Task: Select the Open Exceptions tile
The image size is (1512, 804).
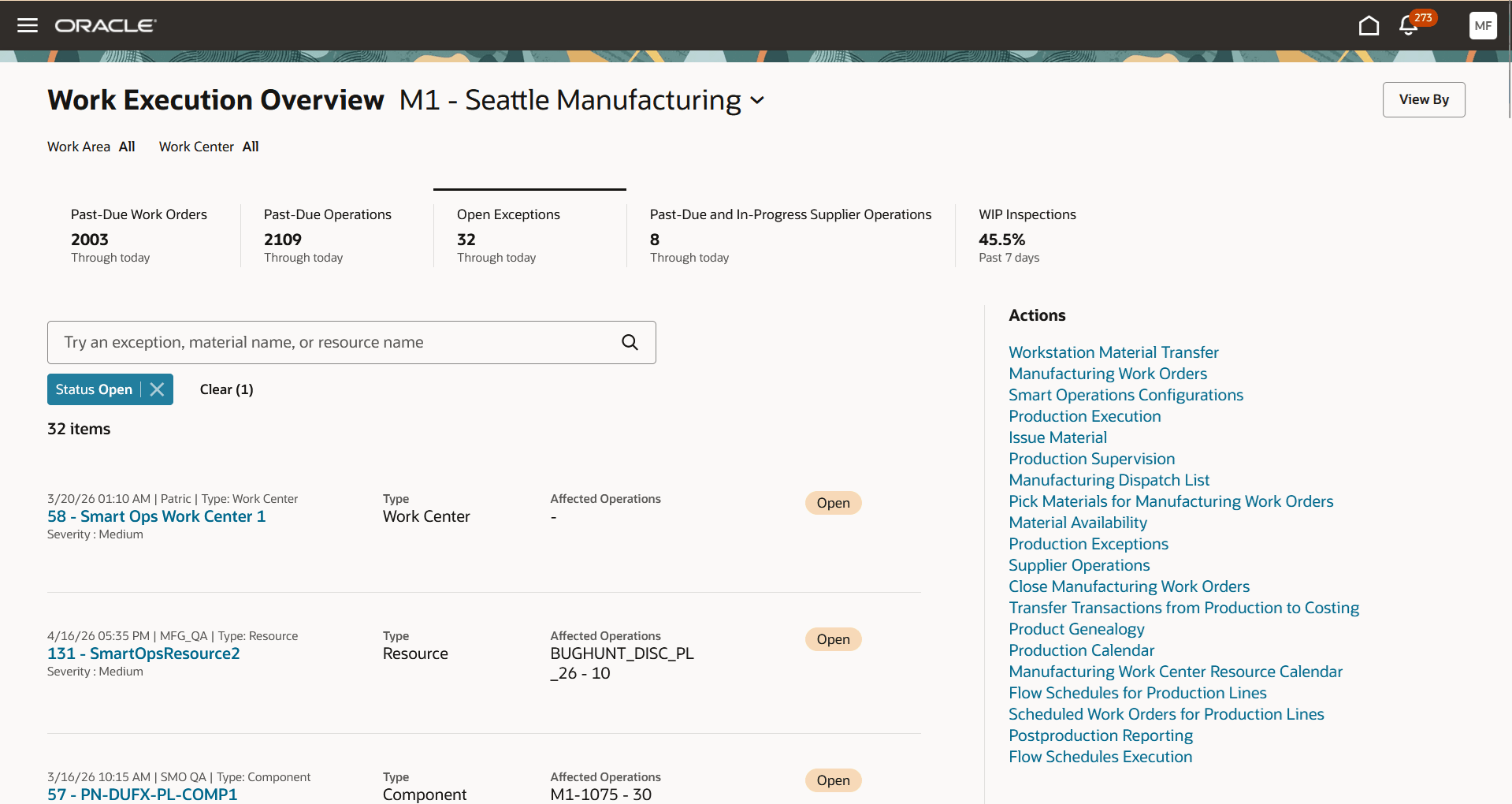Action: [530, 235]
